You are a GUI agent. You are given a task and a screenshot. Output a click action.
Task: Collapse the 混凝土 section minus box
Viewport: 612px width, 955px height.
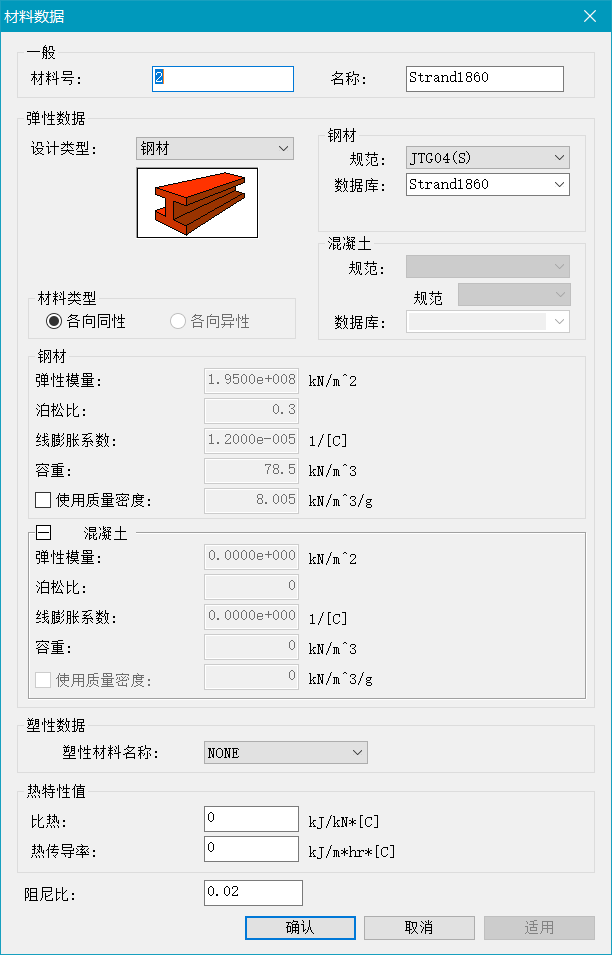44,534
